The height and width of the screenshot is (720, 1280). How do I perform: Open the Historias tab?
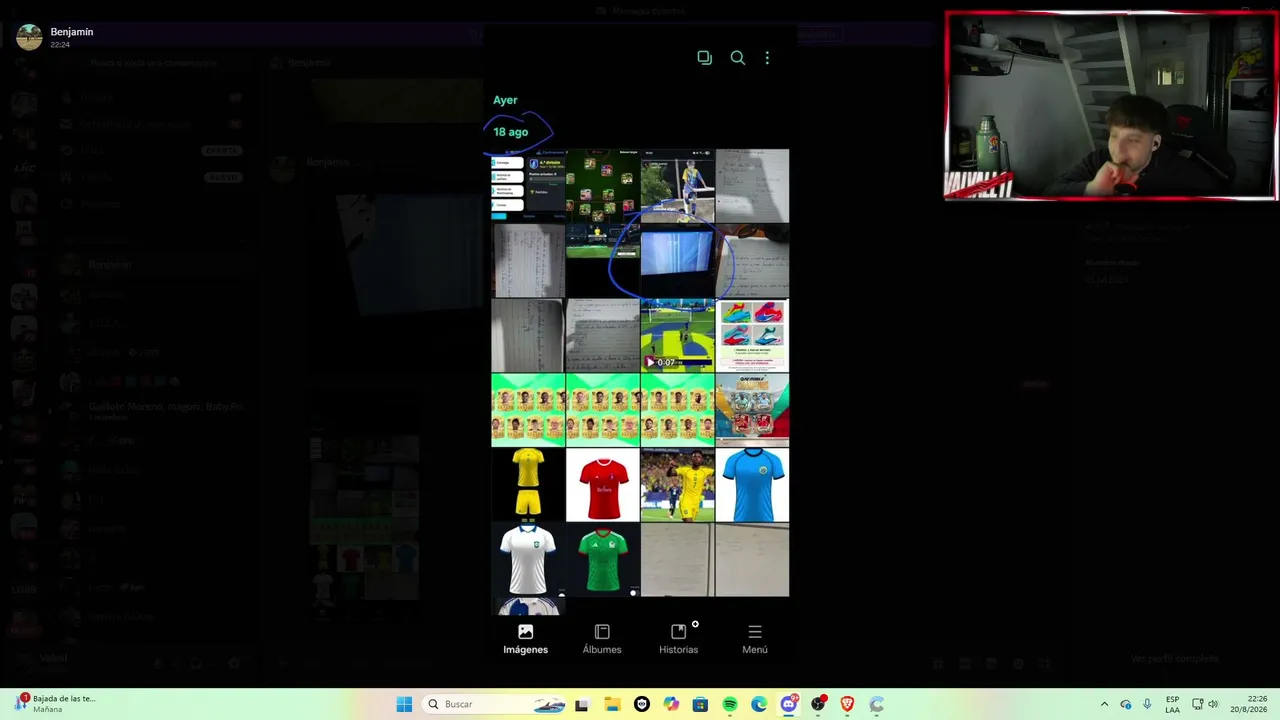pos(678,639)
